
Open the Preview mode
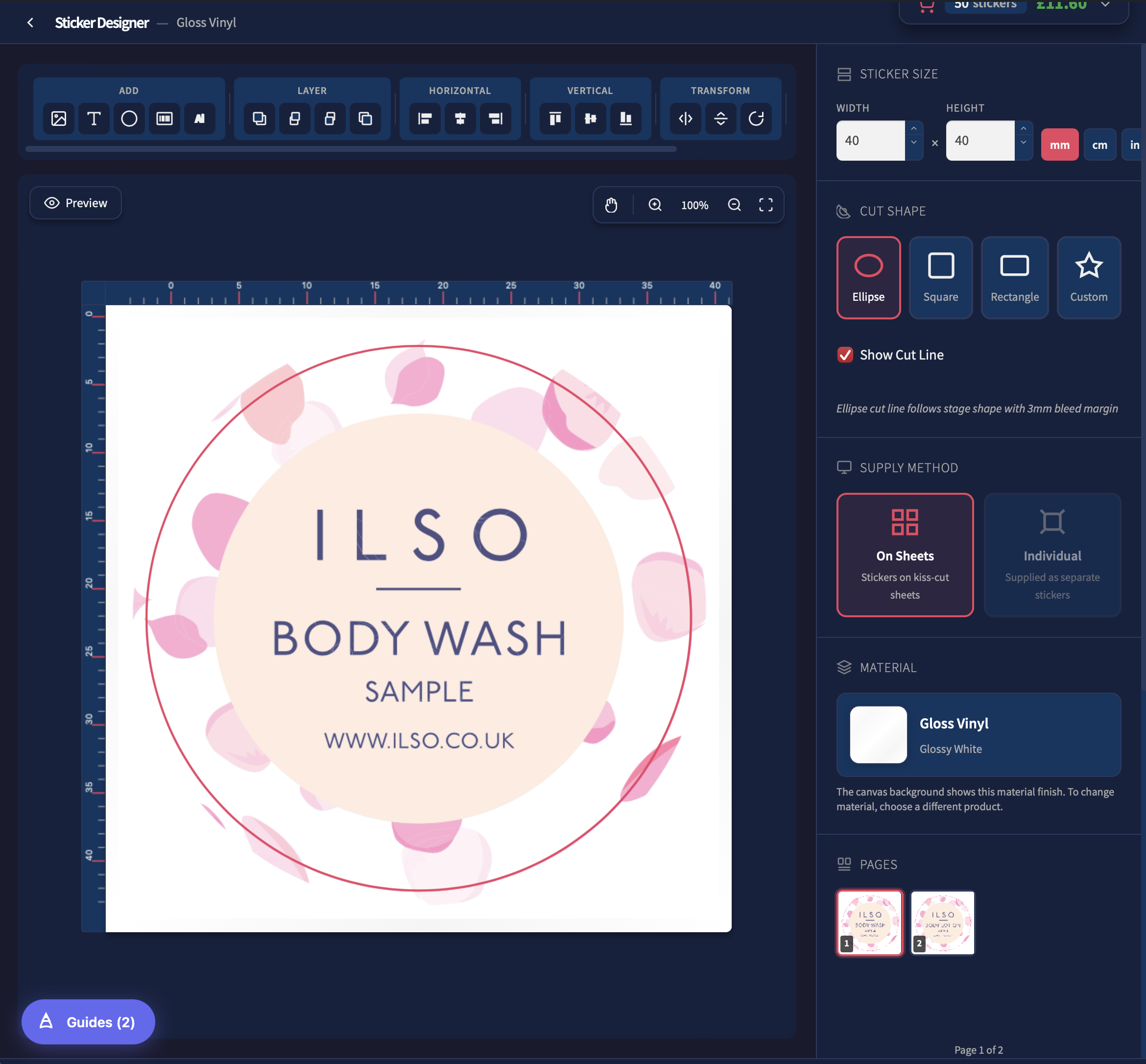tap(75, 203)
